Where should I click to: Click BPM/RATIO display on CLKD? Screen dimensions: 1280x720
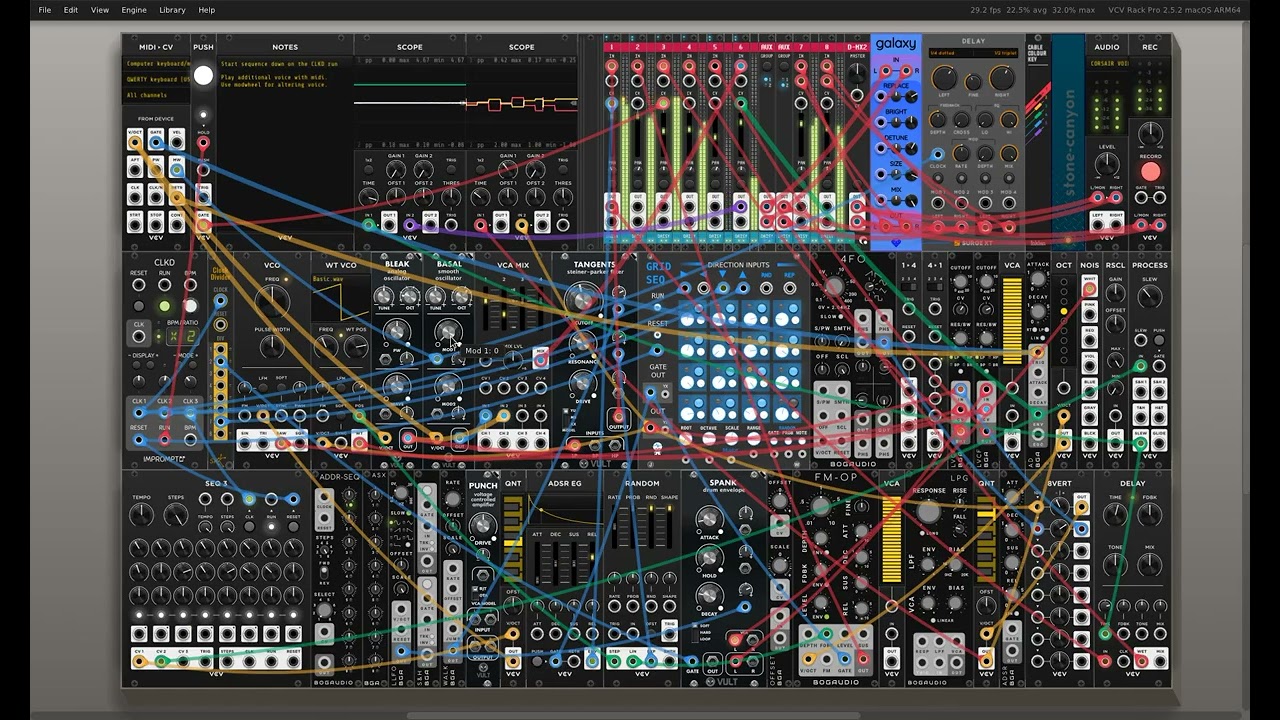(182, 336)
